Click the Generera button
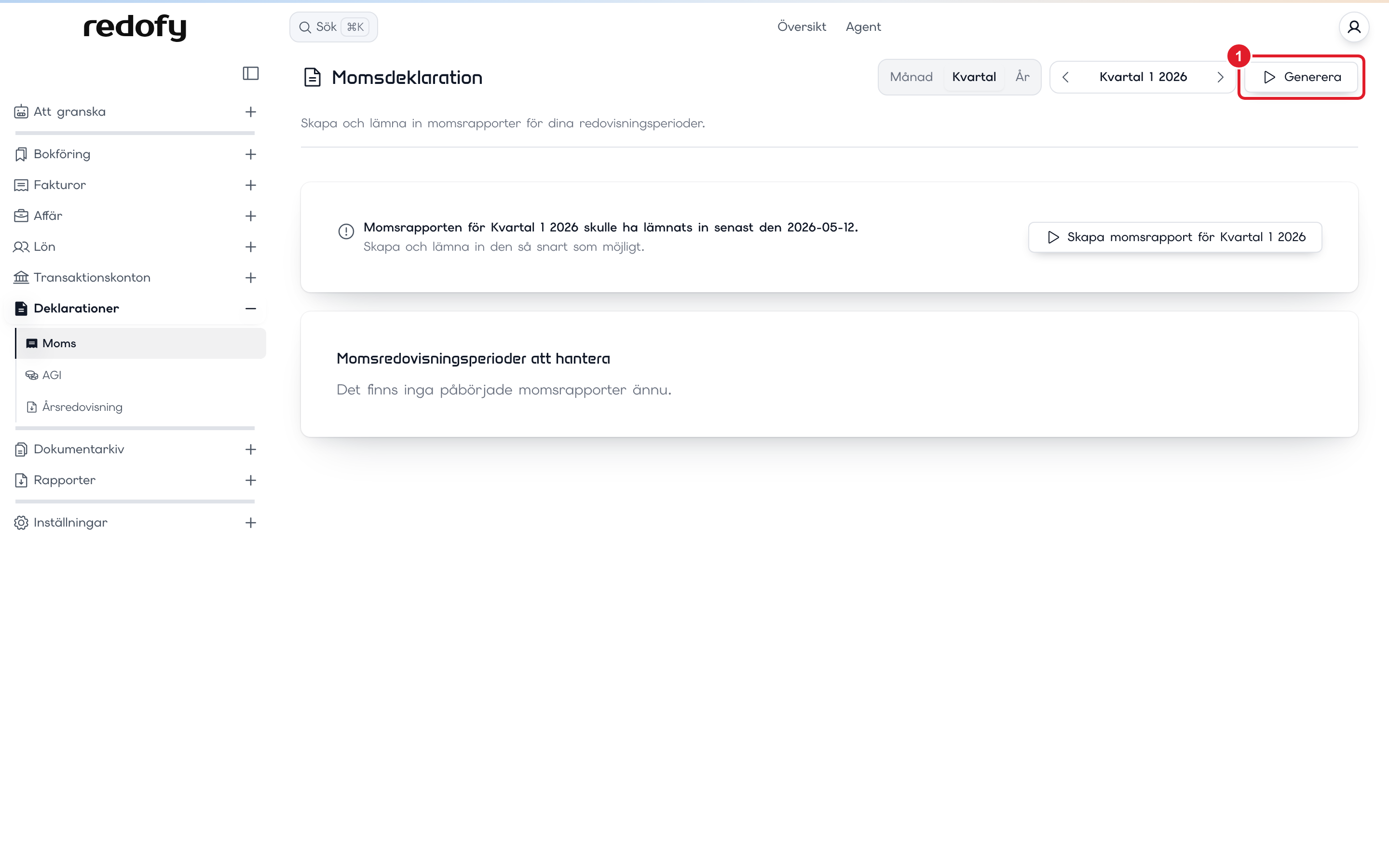The image size is (1389, 868). [1301, 77]
